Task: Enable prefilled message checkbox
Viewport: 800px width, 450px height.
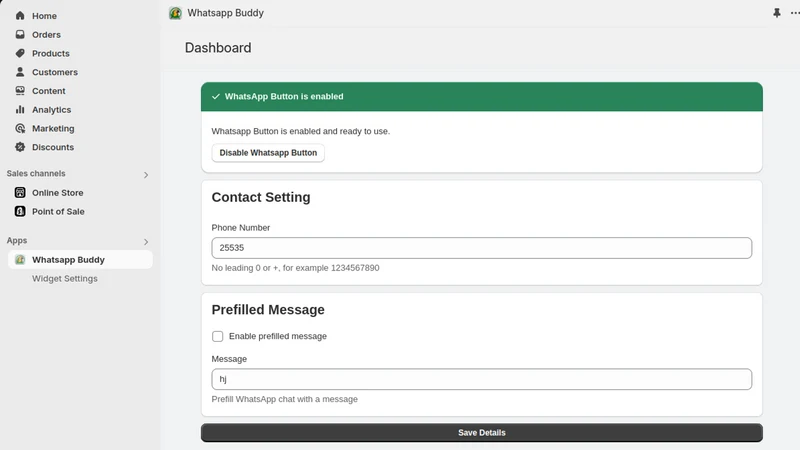Action: (x=218, y=336)
